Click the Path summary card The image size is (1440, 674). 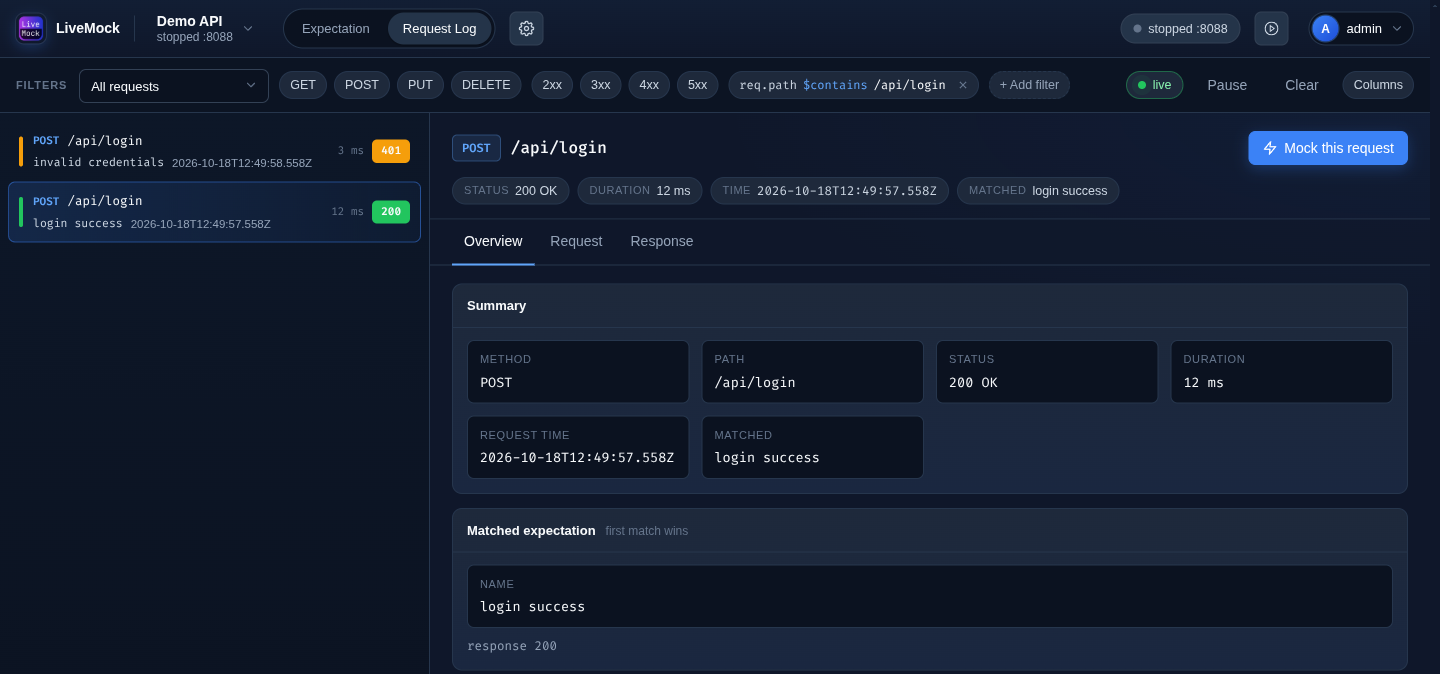tap(813, 372)
